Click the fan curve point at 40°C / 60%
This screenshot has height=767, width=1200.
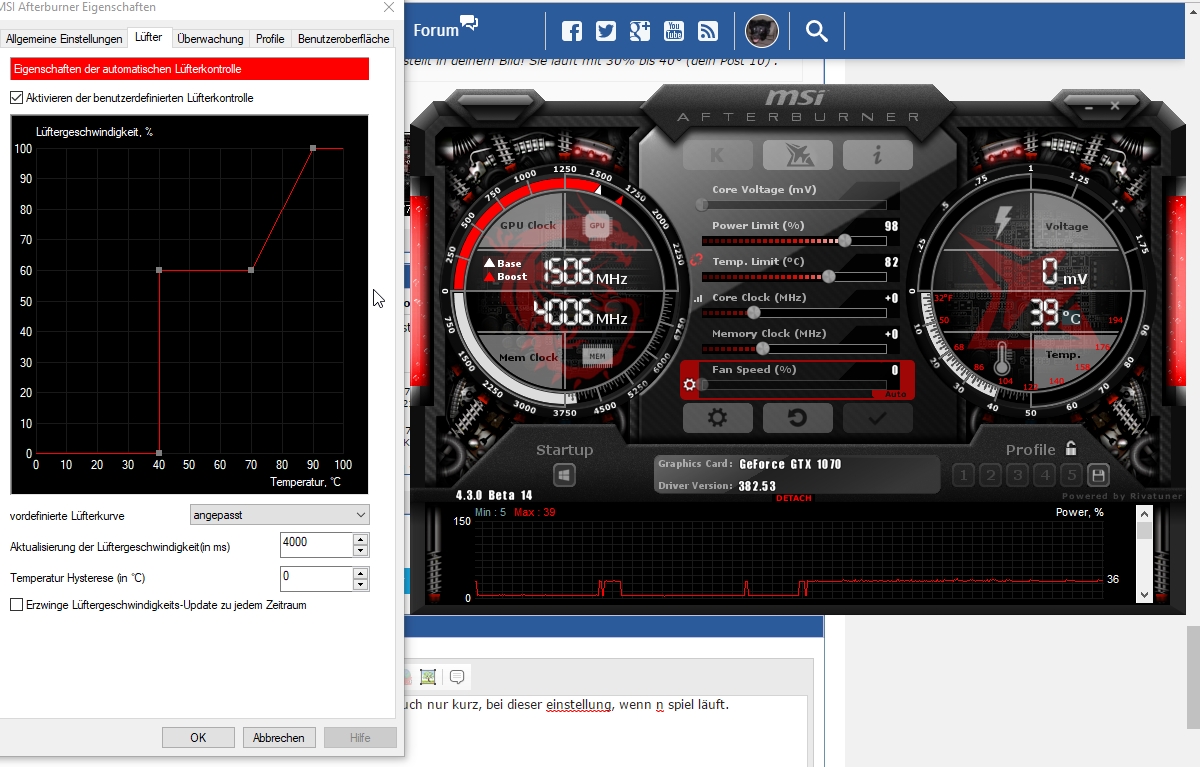tap(159, 270)
